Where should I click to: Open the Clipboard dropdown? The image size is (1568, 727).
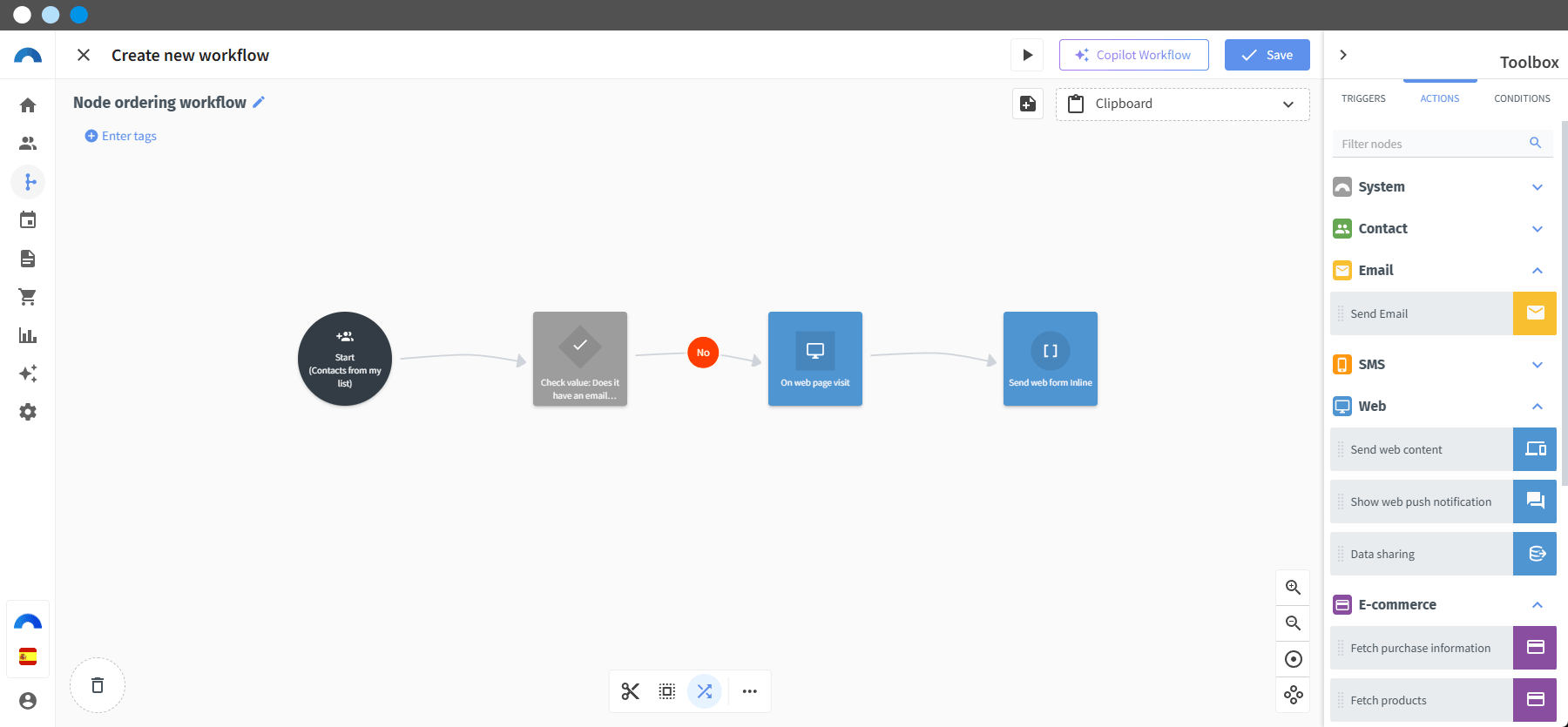tap(1183, 104)
